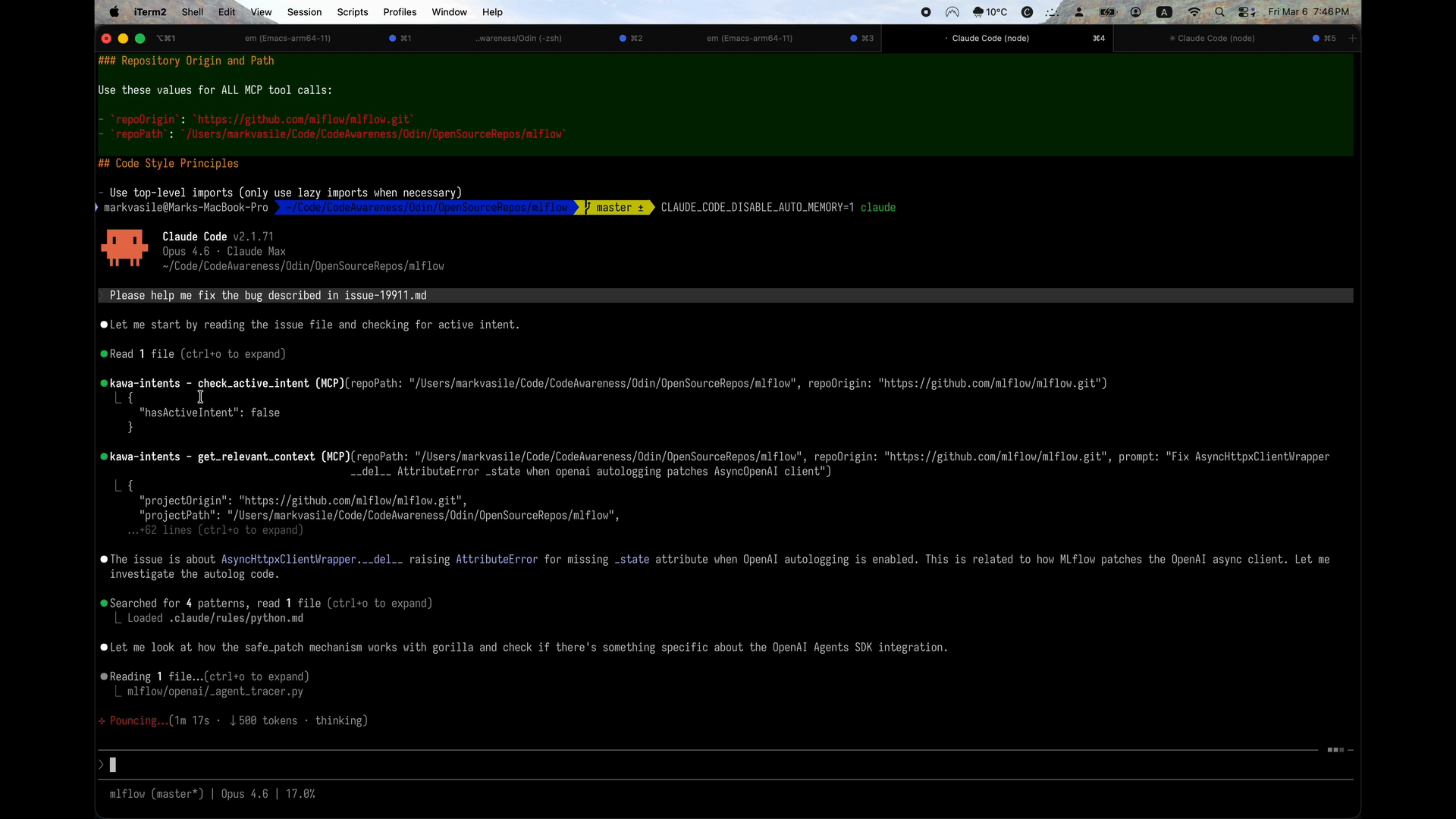Click the 'mlflow (master*)' status line entry

157,794
